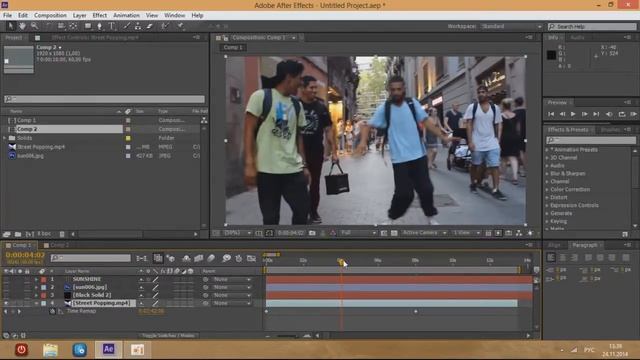Select the Unified Camera tool
This screenshot has width=640, height=360.
pos(61,26)
